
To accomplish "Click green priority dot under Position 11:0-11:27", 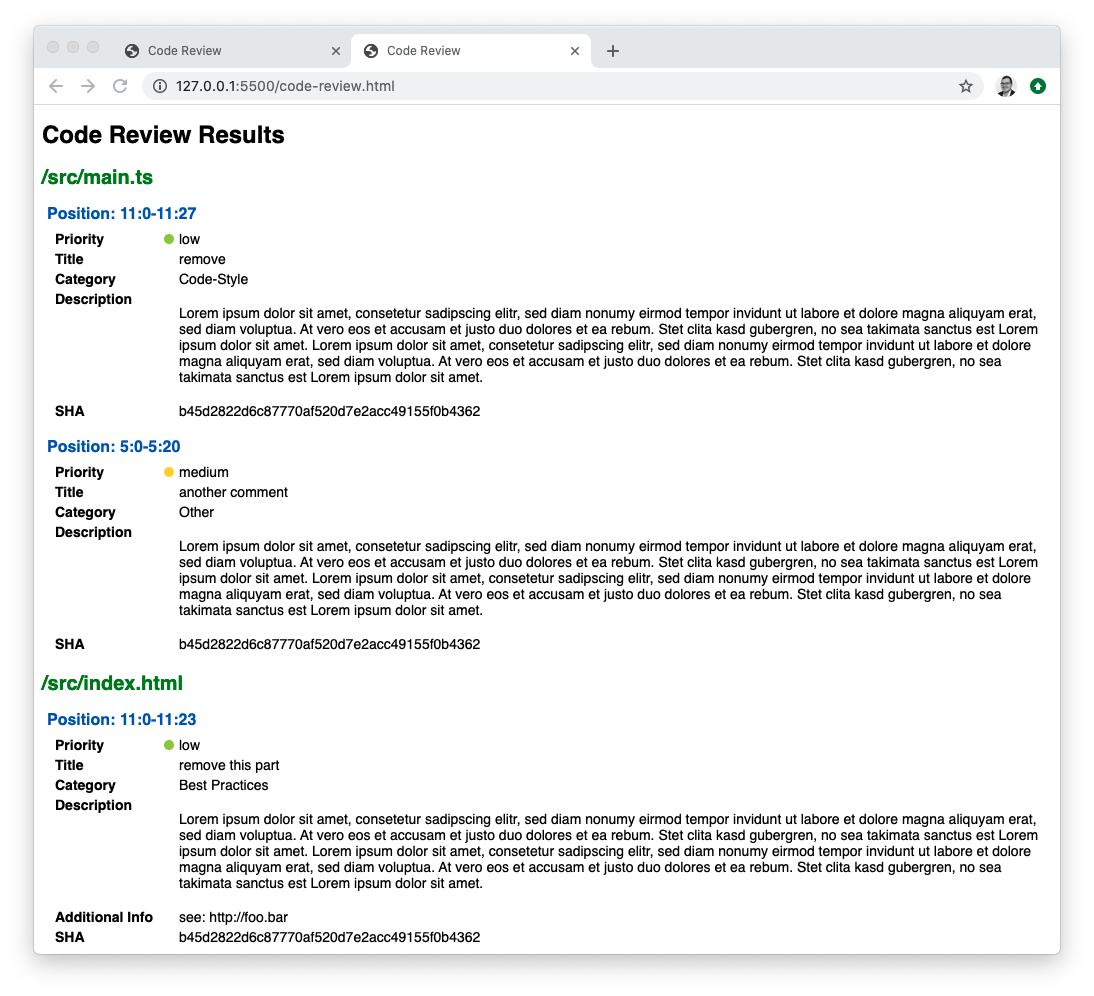I will [169, 239].
